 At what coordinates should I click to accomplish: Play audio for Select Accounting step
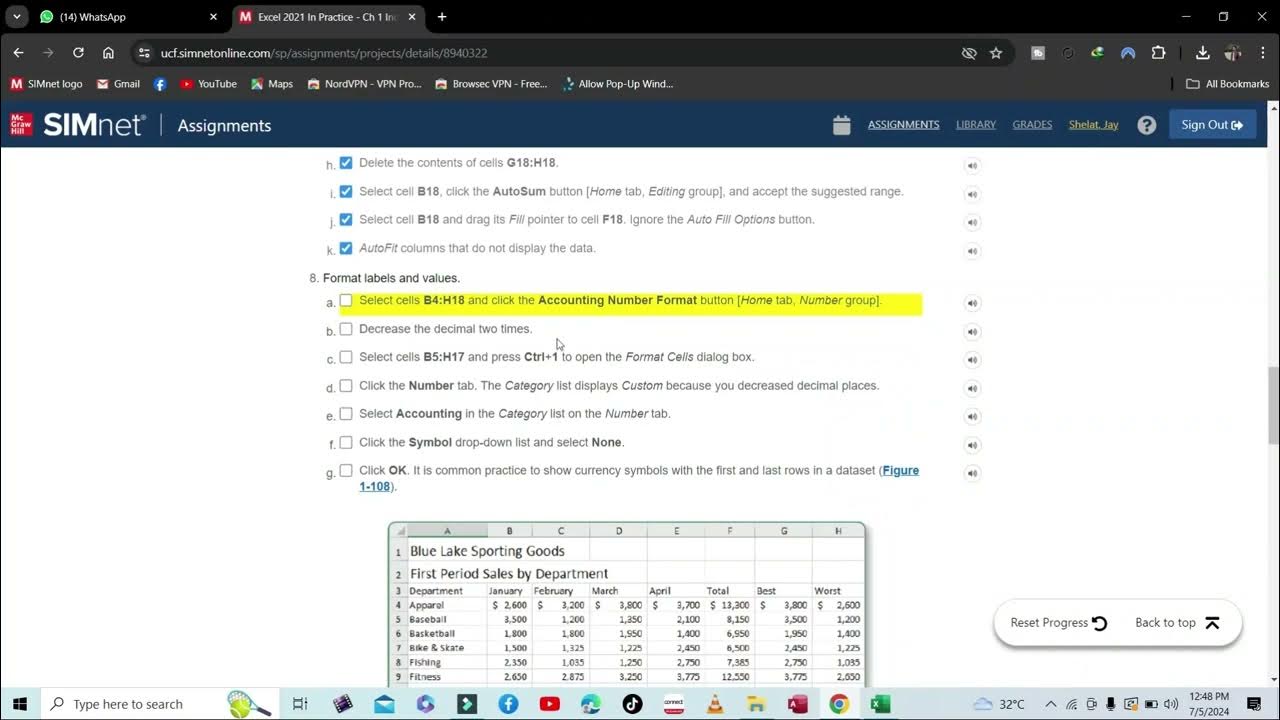click(971, 417)
